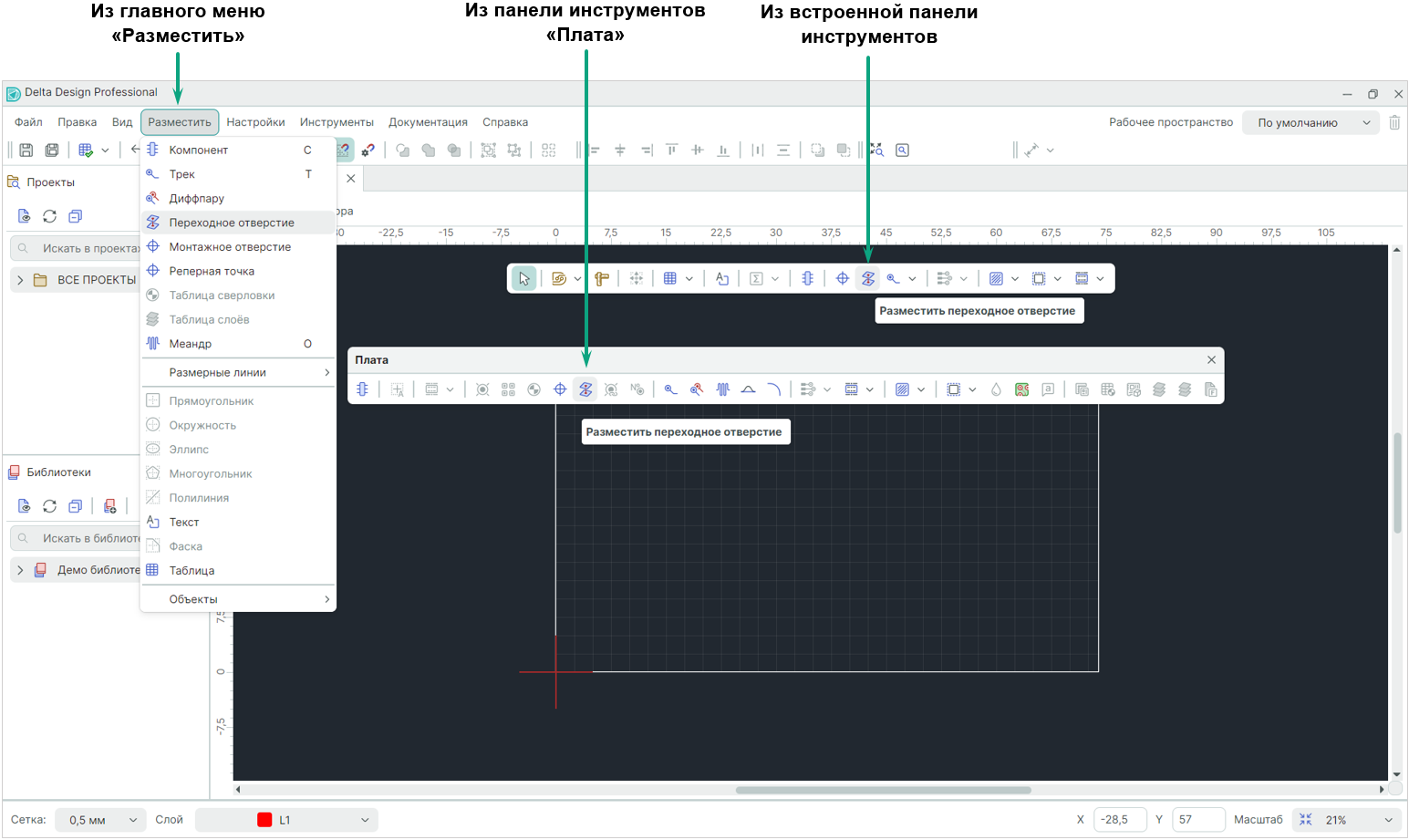This screenshot has width=1409, height=840.
Task: Click the meander icon in the Плата panel
Action: point(722,389)
